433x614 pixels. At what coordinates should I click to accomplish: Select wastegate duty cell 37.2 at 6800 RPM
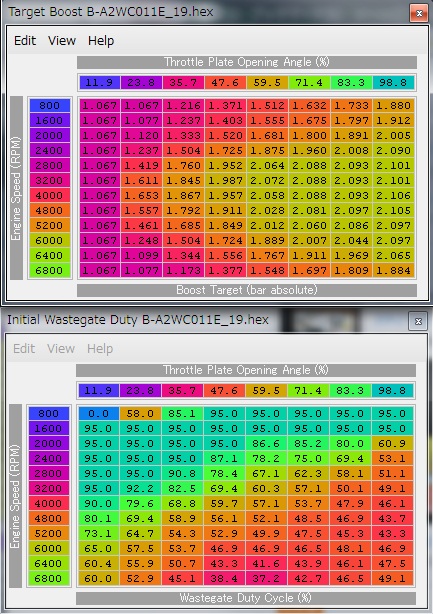[x=266, y=578]
